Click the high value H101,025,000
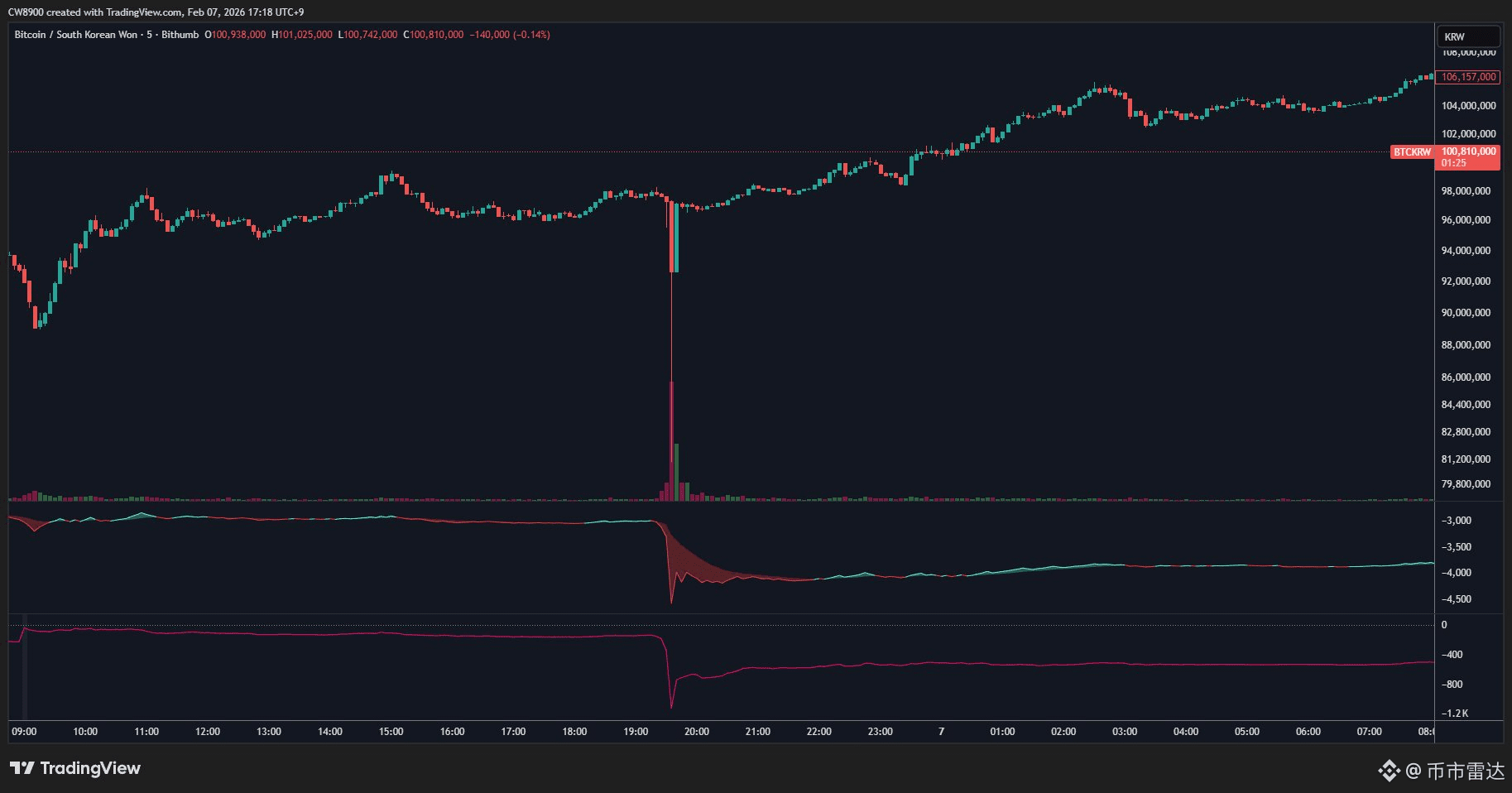This screenshot has height=793, width=1512. pos(302,35)
